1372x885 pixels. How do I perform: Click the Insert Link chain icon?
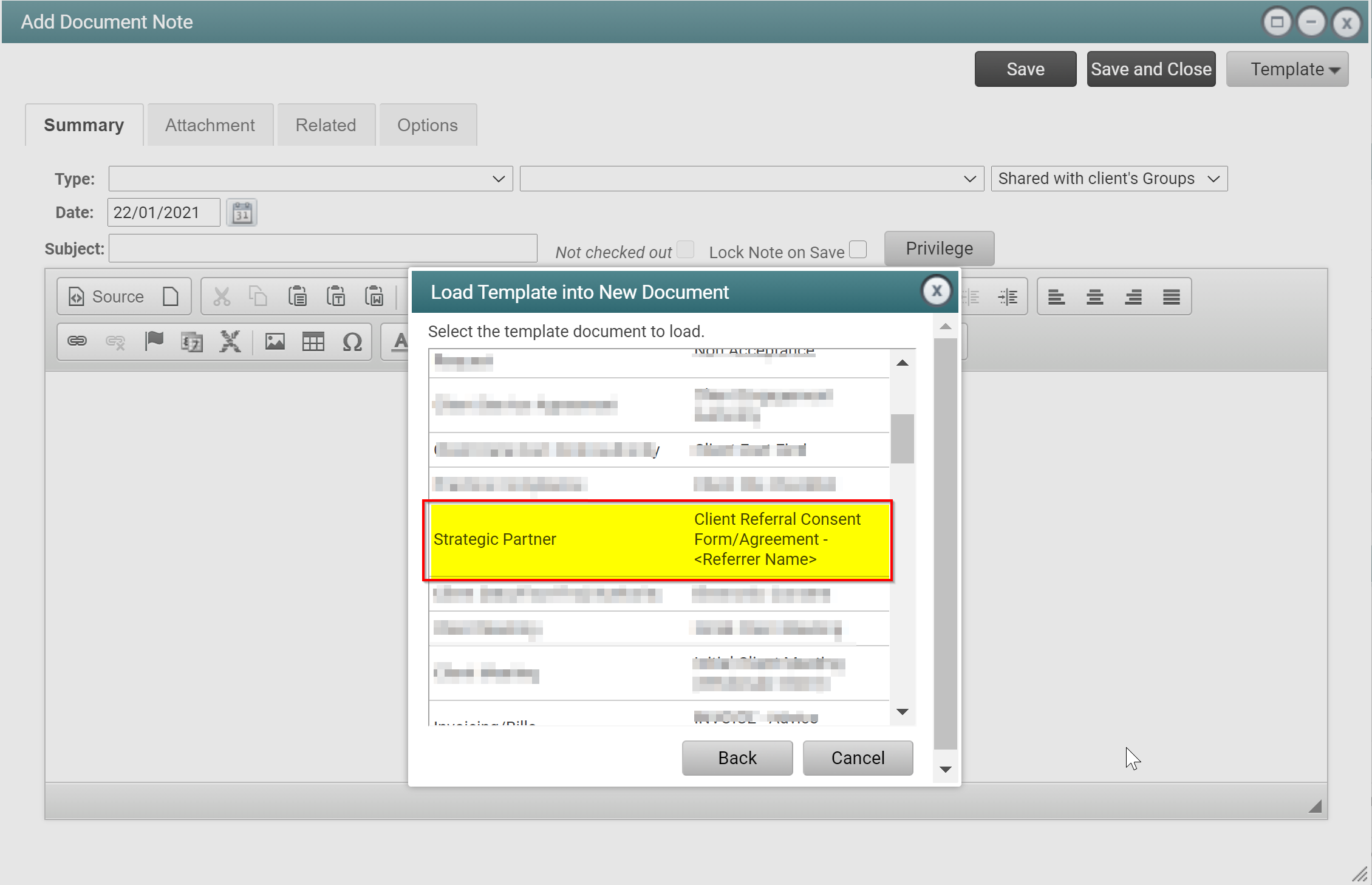[77, 341]
